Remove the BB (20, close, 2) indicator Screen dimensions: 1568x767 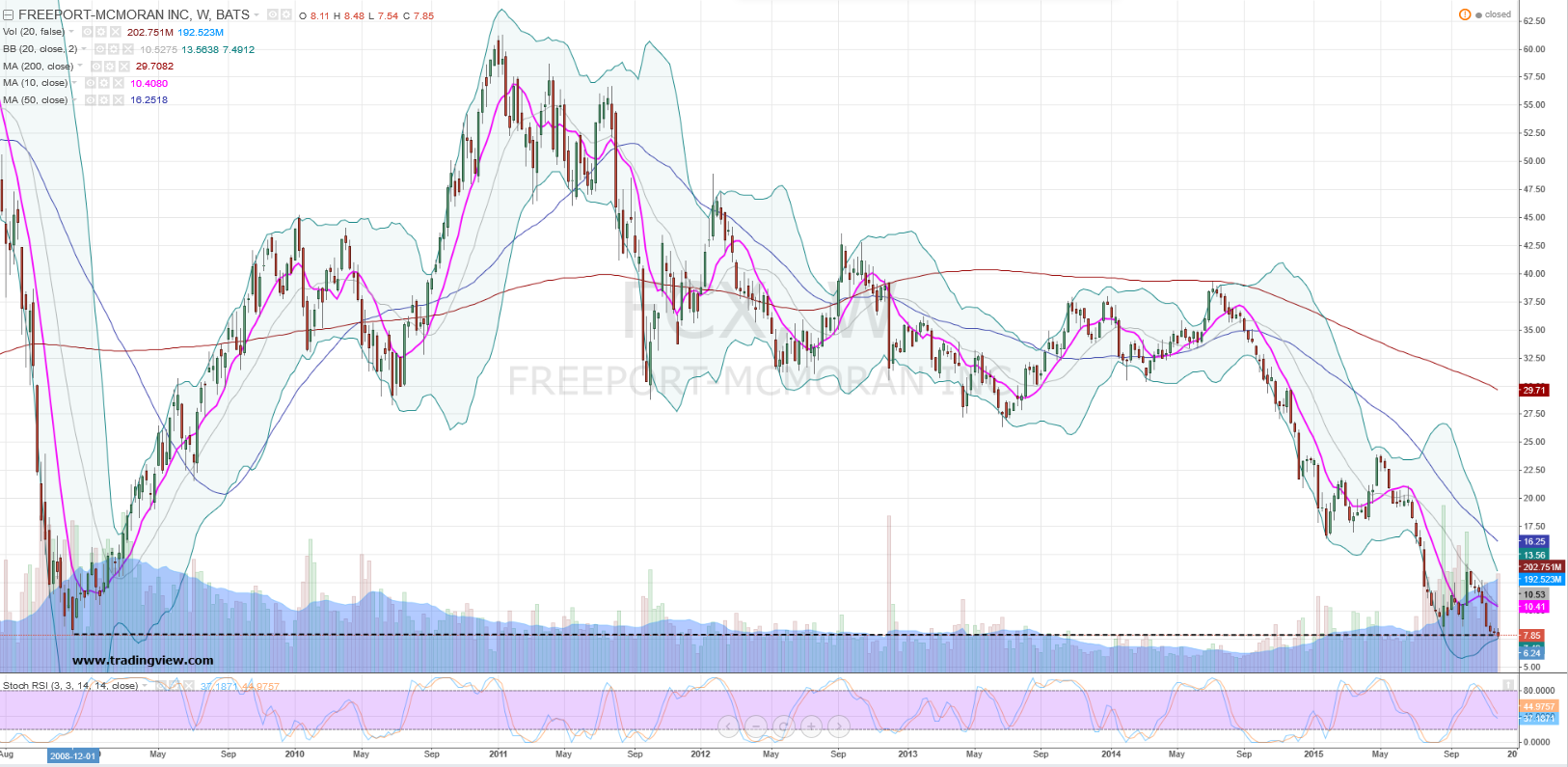tap(127, 49)
